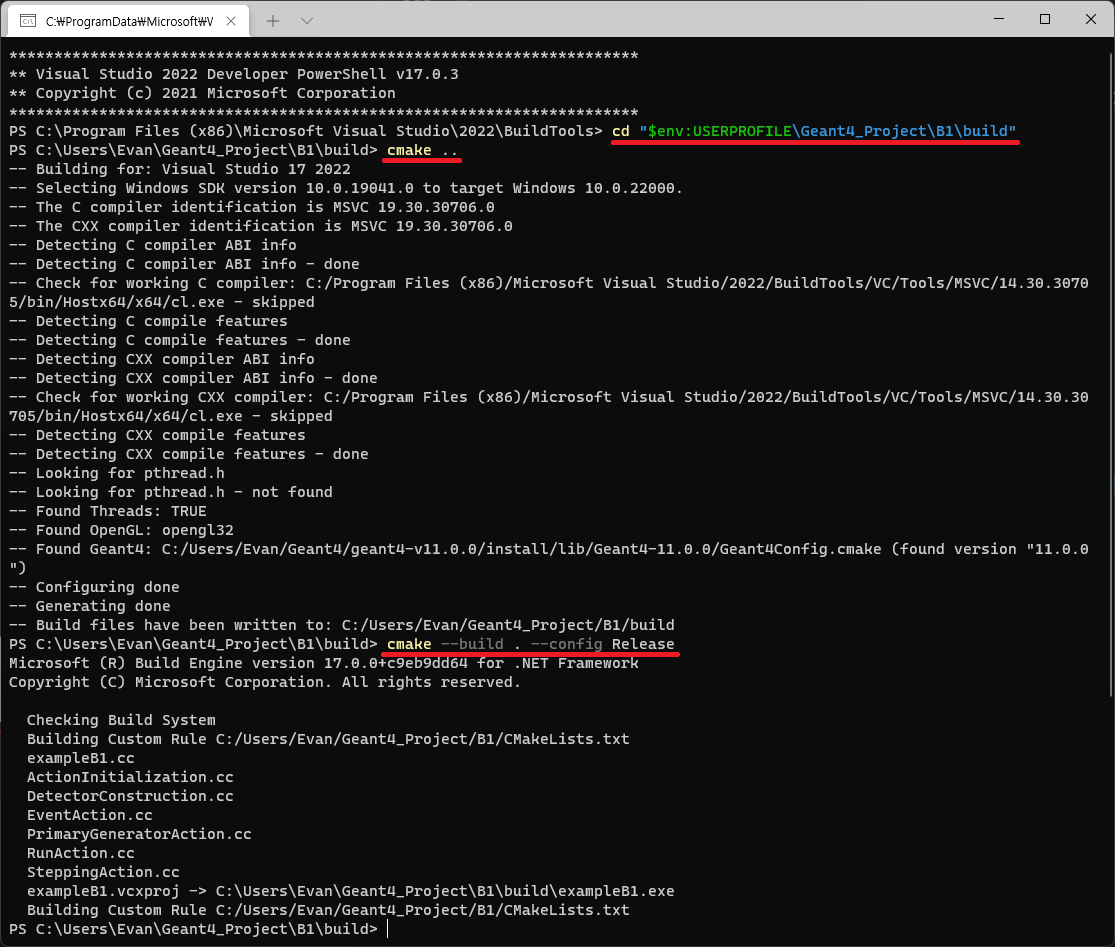This screenshot has height=947, width=1115.
Task: Click the 'Checking Build System' line
Action: point(121,720)
